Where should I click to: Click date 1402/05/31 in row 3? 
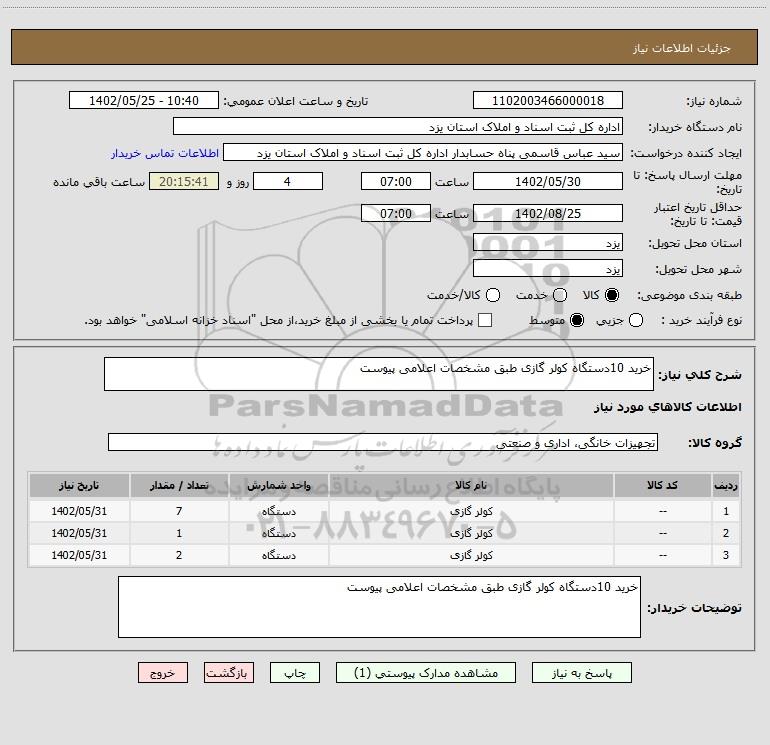coord(79,555)
